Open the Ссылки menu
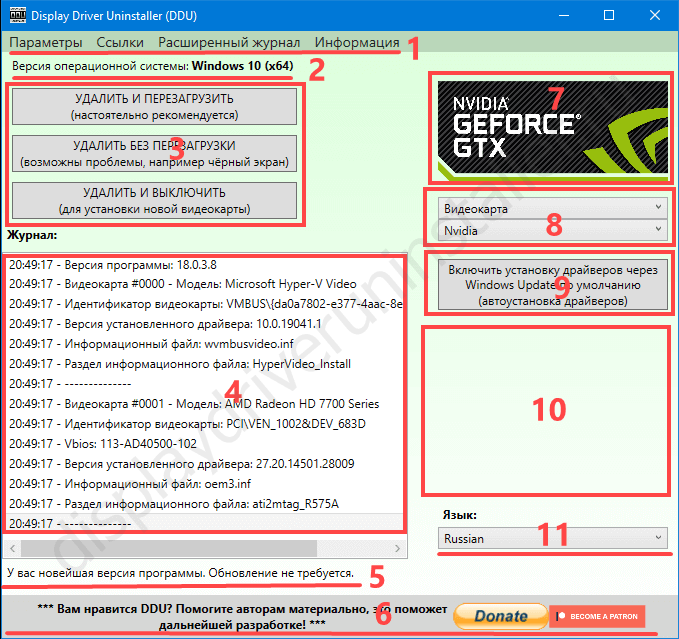This screenshot has width=679, height=639. (120, 42)
